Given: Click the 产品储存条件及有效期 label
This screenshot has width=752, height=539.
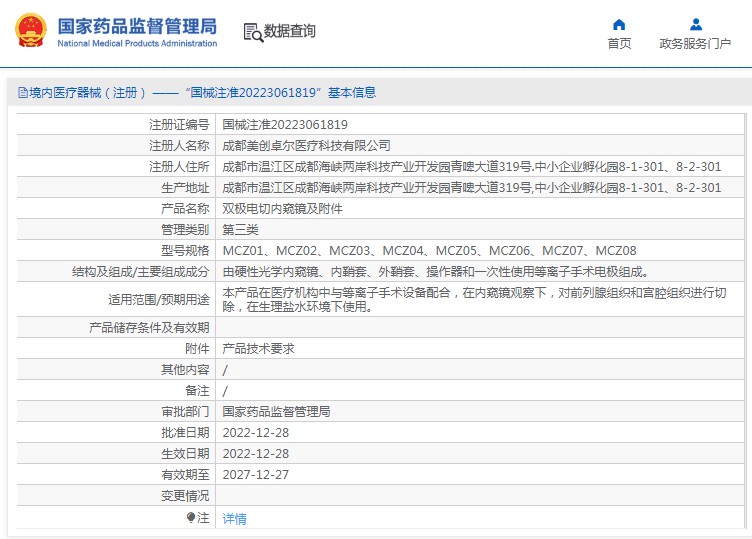Looking at the screenshot, I should coord(149,328).
